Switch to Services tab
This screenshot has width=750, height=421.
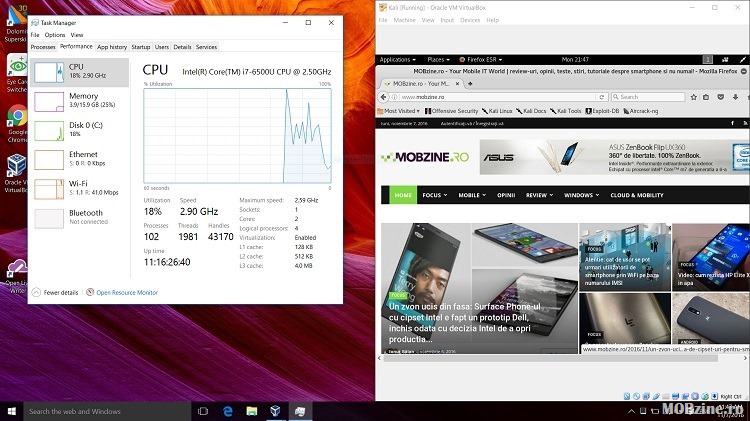(x=207, y=47)
